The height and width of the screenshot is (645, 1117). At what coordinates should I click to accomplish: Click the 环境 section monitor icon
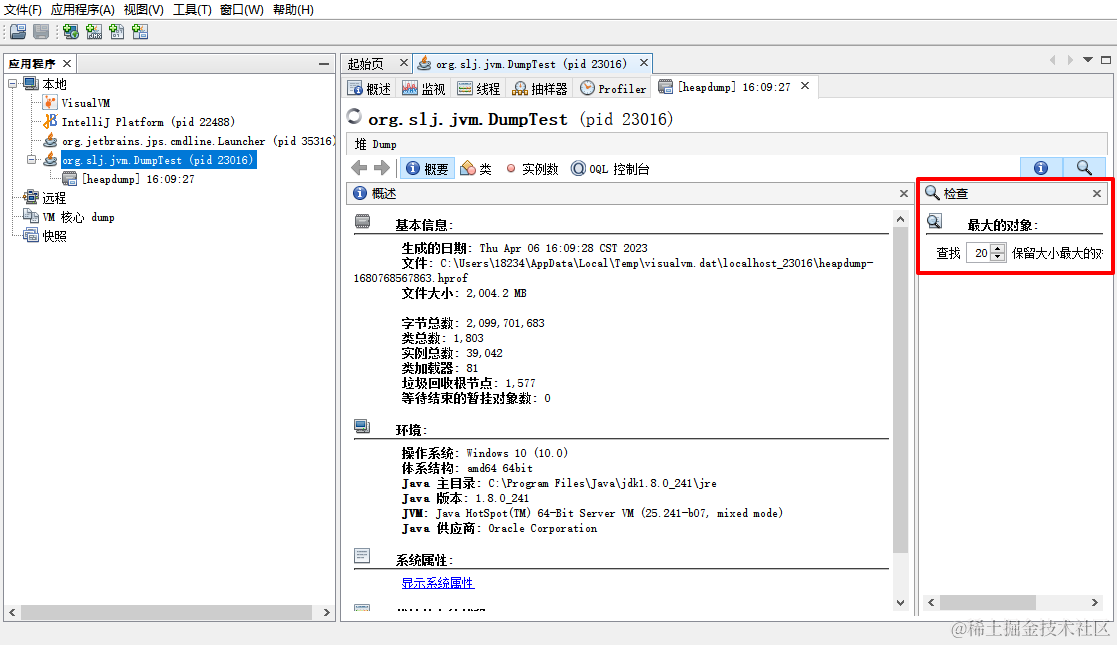tap(362, 426)
